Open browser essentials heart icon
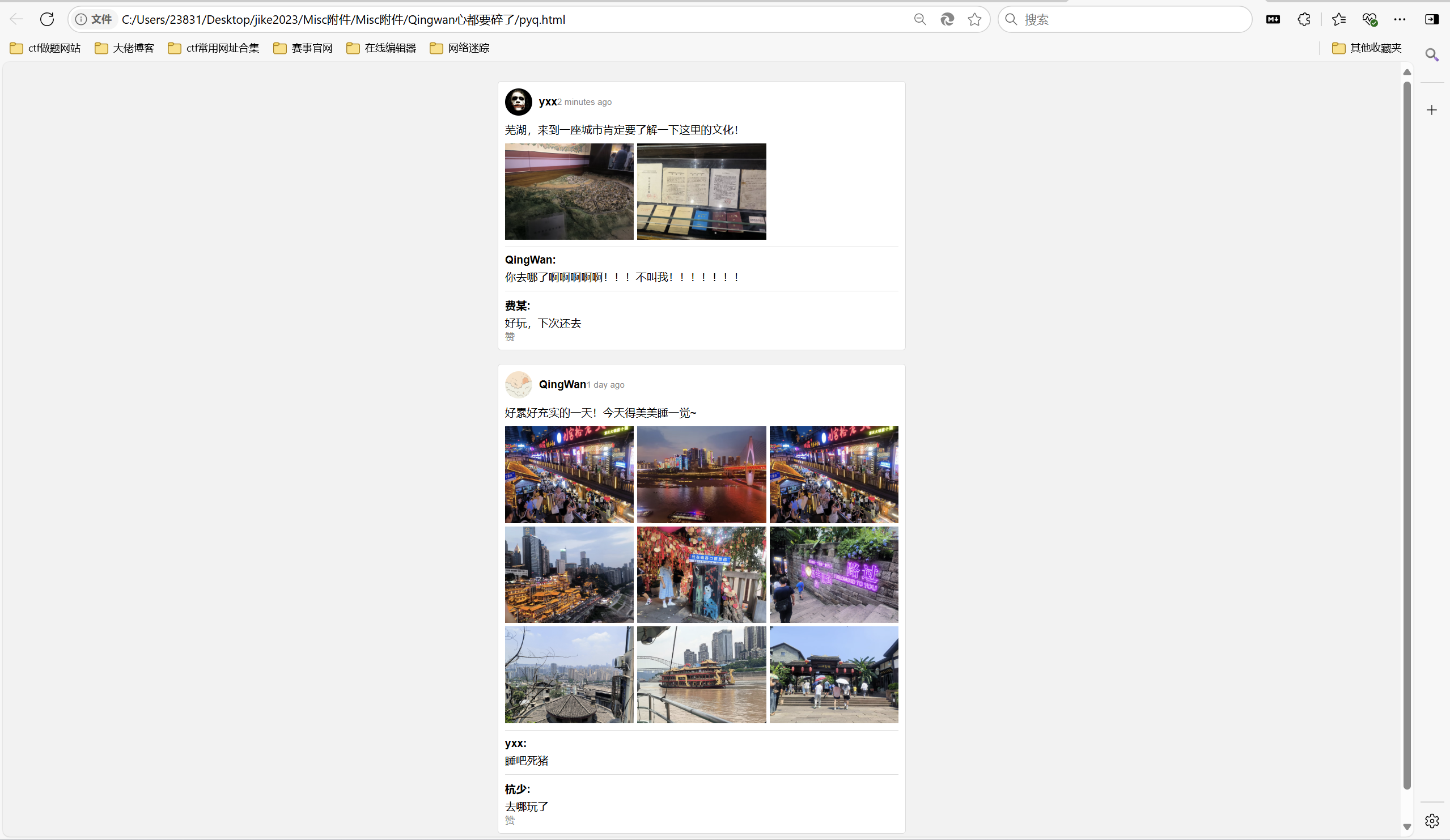Image resolution: width=1450 pixels, height=840 pixels. (1370, 20)
